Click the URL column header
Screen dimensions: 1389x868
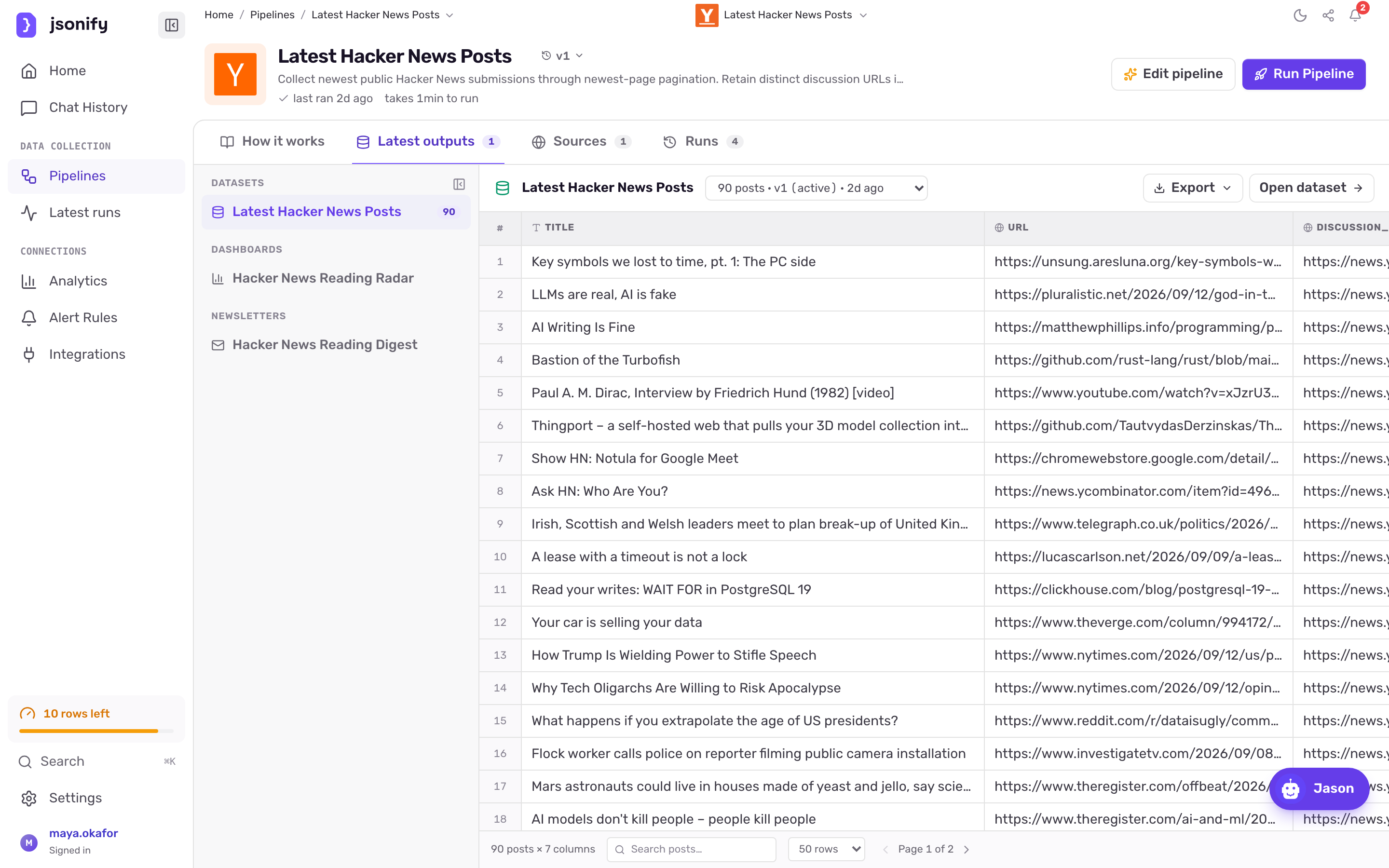pos(1138,228)
